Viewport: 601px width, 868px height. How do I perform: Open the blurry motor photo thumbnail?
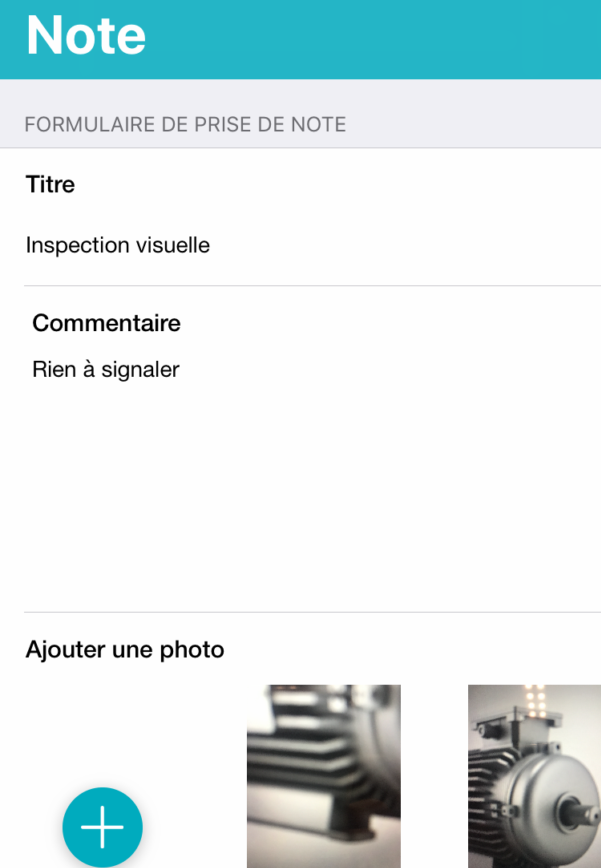coord(324,776)
